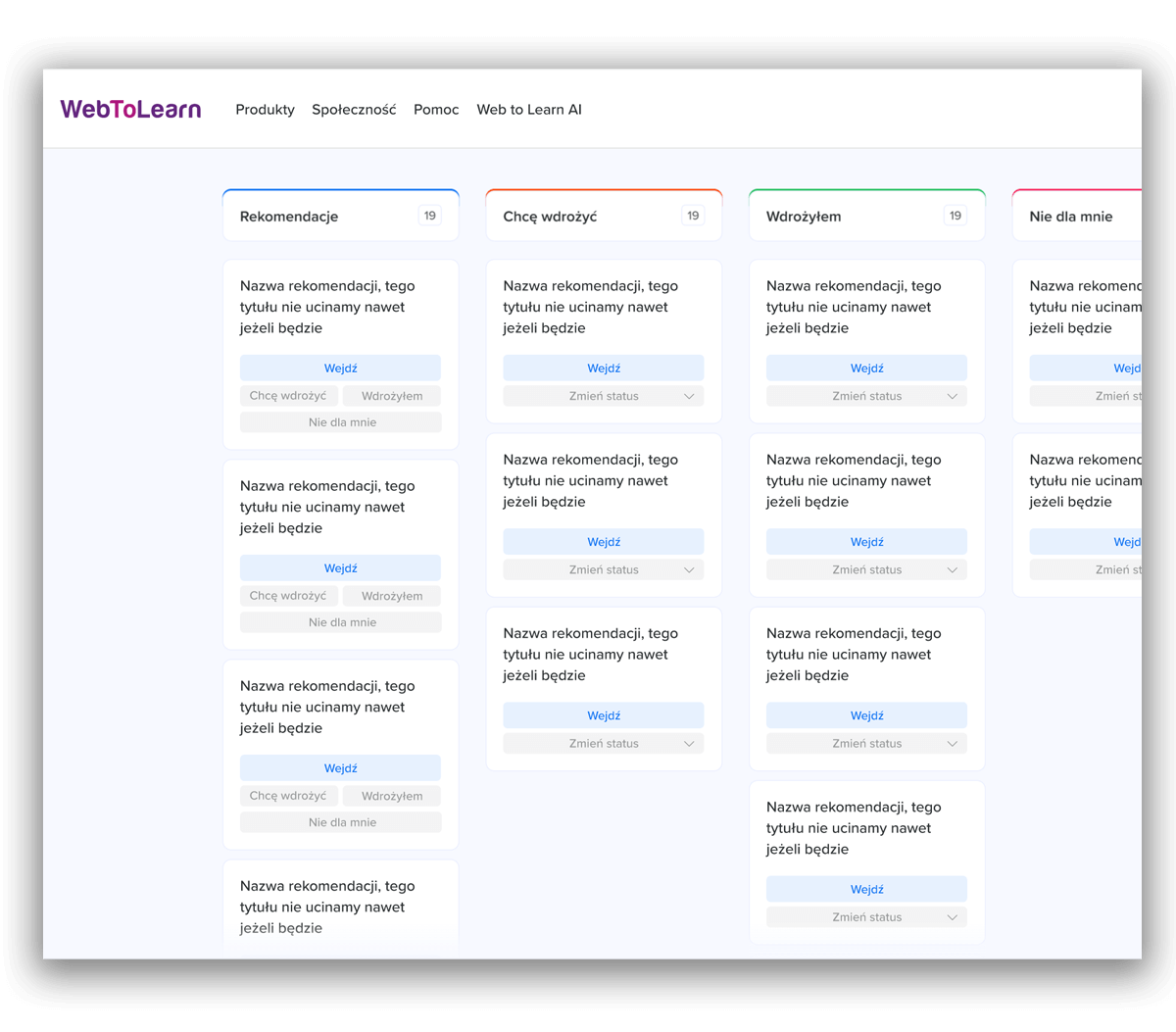Click the count badge in Wdrożyłem header

pos(955,216)
